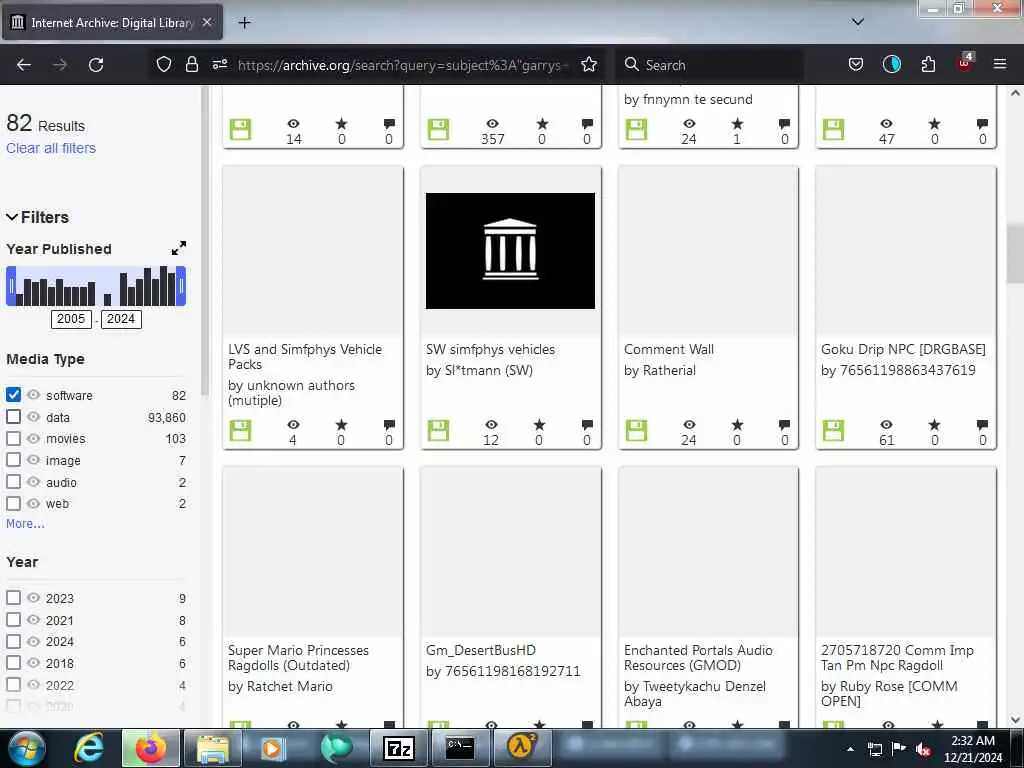The width and height of the screenshot is (1024, 768).
Task: Open Windows Explorer folder in taskbar
Action: 212,749
